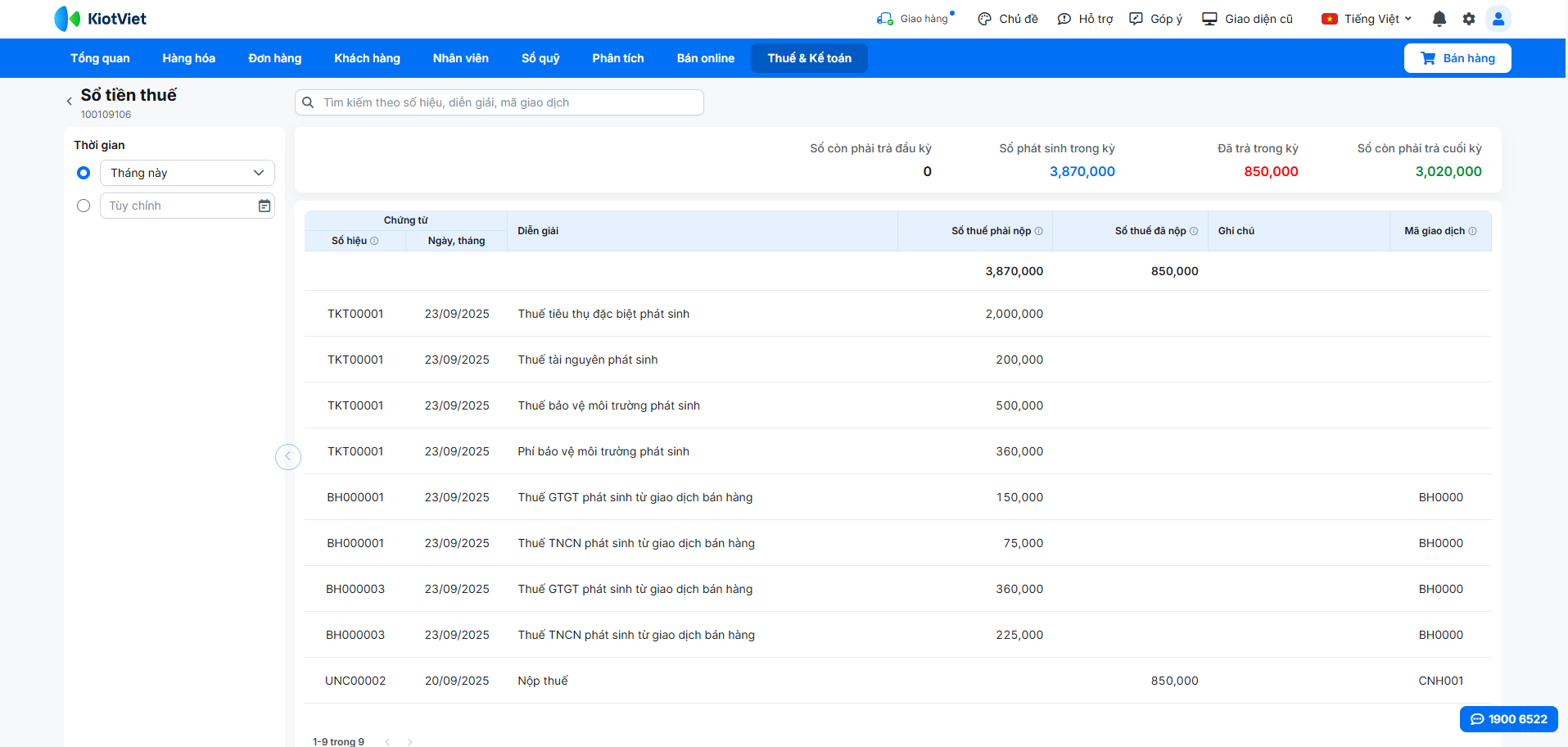Image resolution: width=1568 pixels, height=747 pixels.
Task: Open the Đơn hàng menu
Action: pos(275,58)
